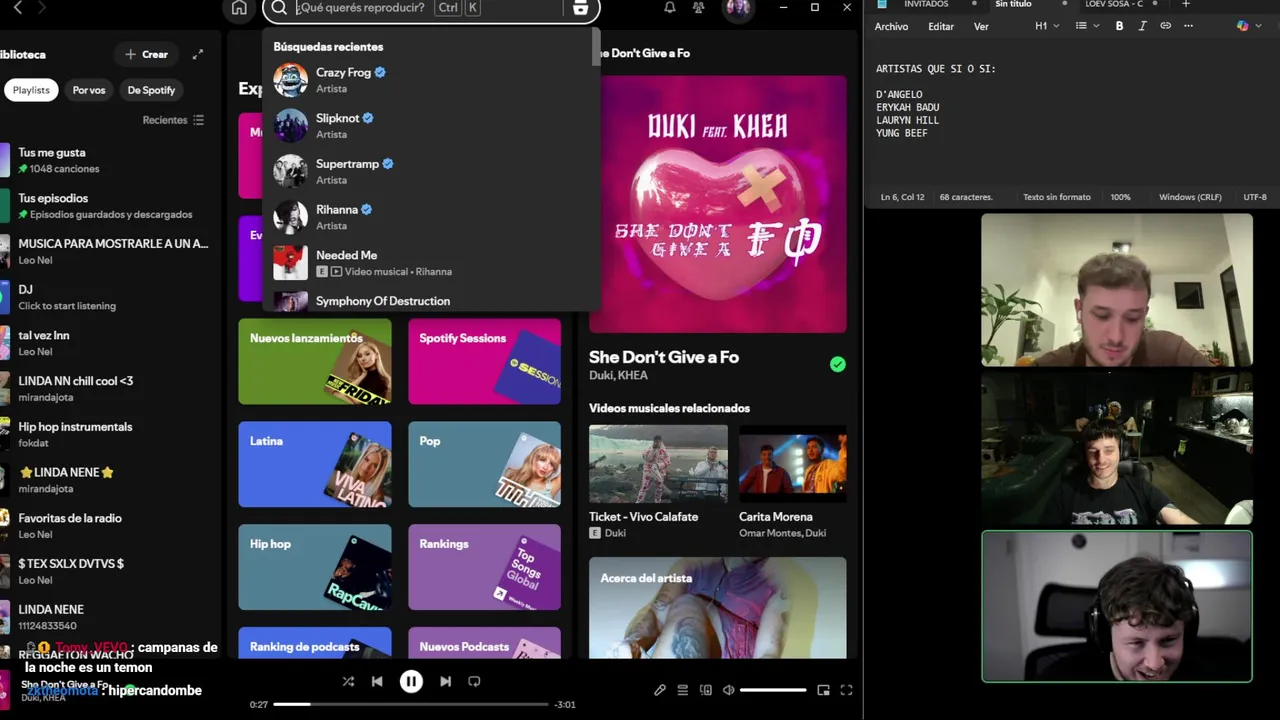Open the Pop category card
The image size is (1280, 720).
pos(484,464)
